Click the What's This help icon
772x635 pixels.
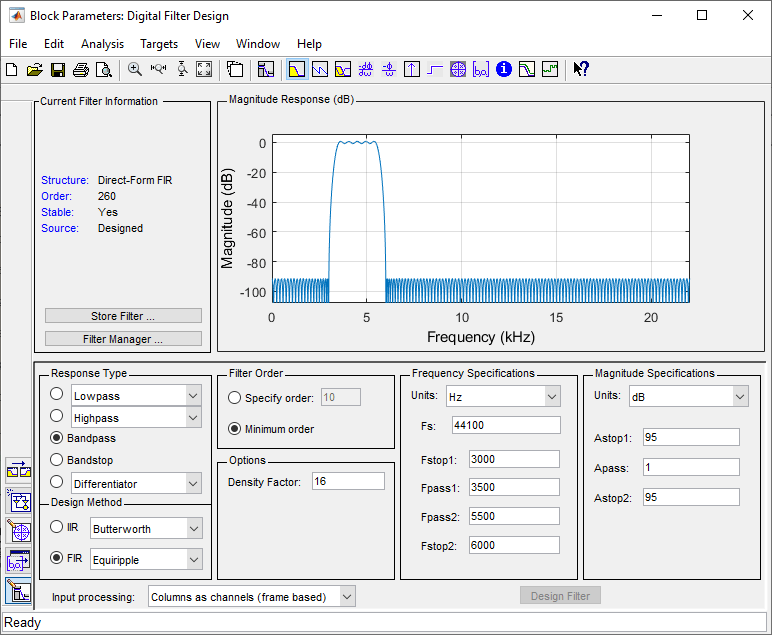581,70
